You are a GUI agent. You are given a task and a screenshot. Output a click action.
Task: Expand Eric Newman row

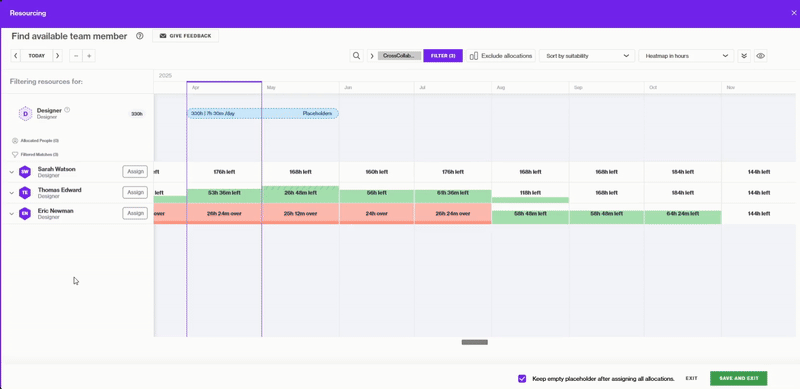12,213
